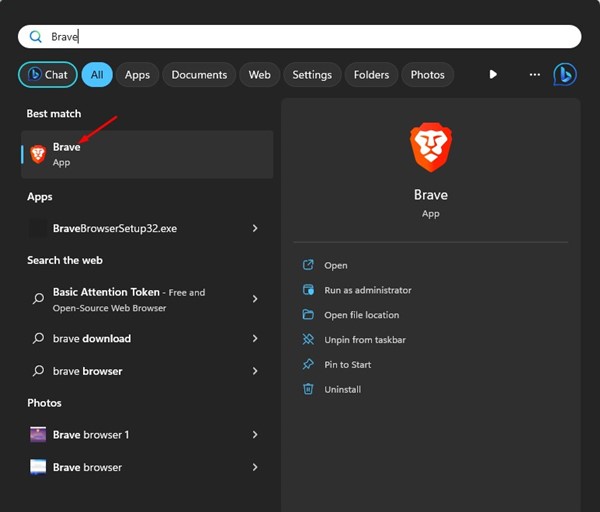600x512 pixels.
Task: Select the All filter tab
Action: (x=97, y=75)
